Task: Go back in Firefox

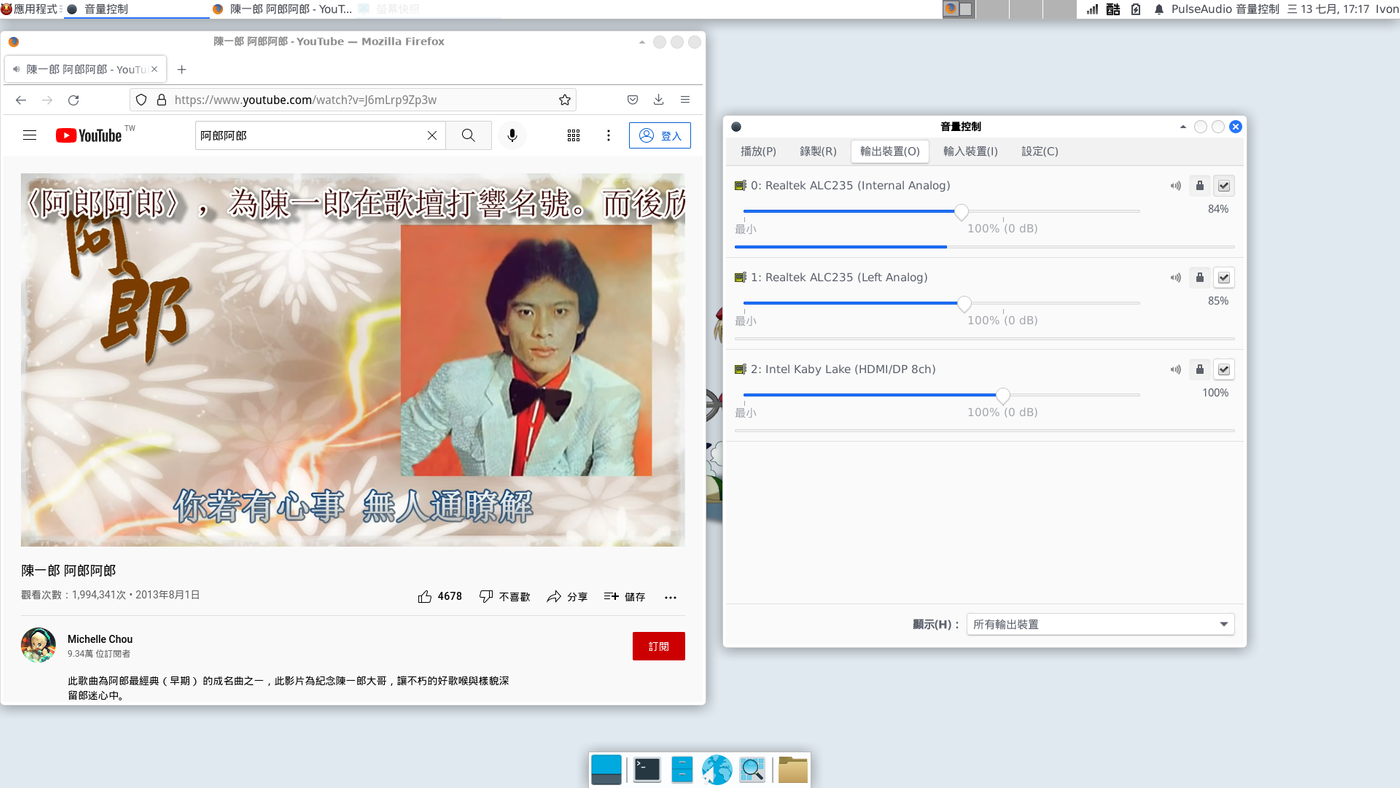Action: pos(21,100)
